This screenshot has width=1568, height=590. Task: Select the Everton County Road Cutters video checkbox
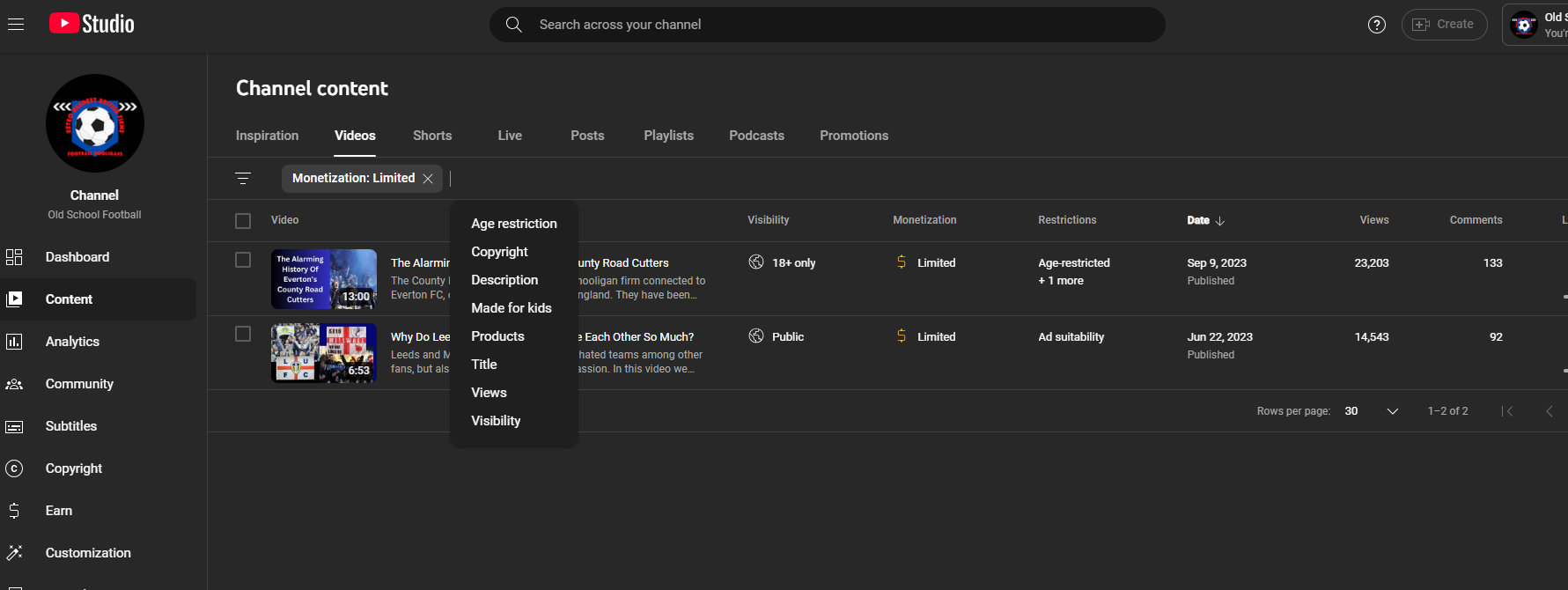[243, 260]
